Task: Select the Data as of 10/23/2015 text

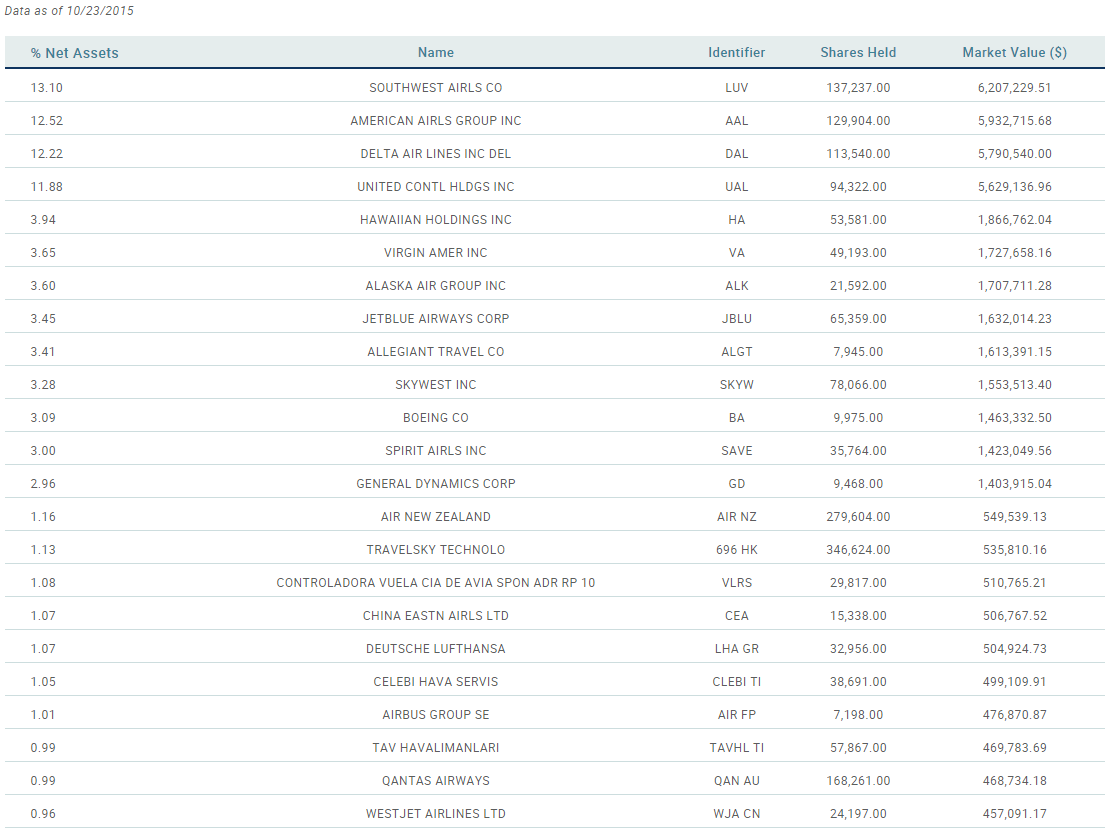Action: (x=69, y=11)
